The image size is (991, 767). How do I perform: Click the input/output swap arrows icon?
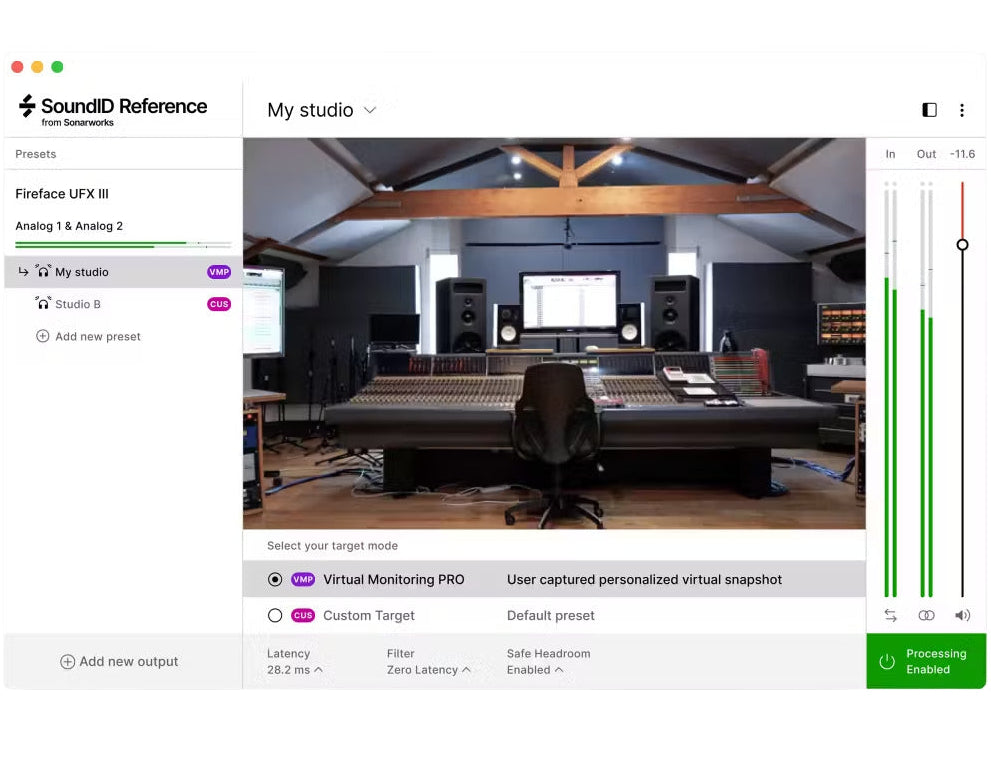[890, 615]
